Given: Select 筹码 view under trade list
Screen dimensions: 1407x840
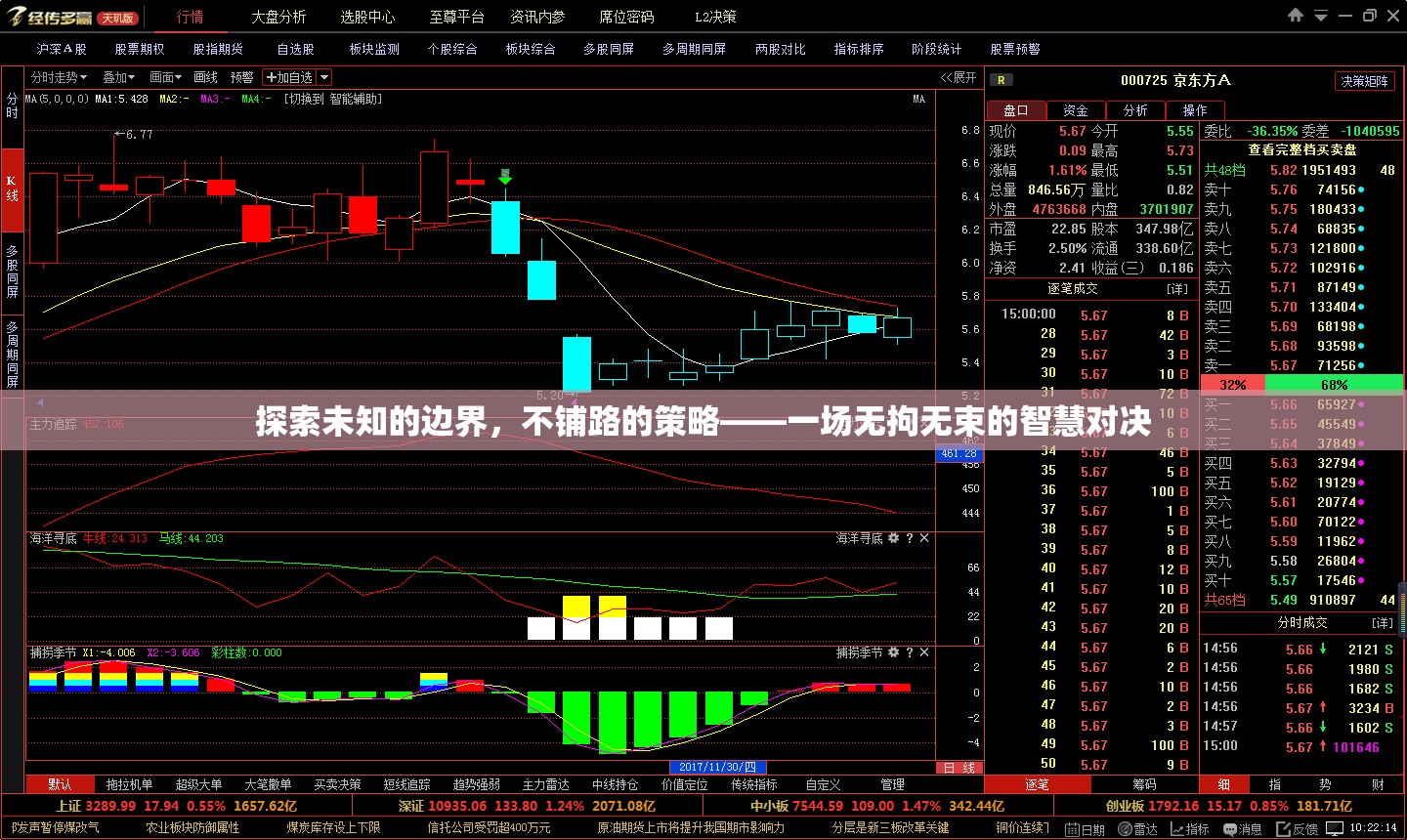Looking at the screenshot, I should click(x=1144, y=784).
